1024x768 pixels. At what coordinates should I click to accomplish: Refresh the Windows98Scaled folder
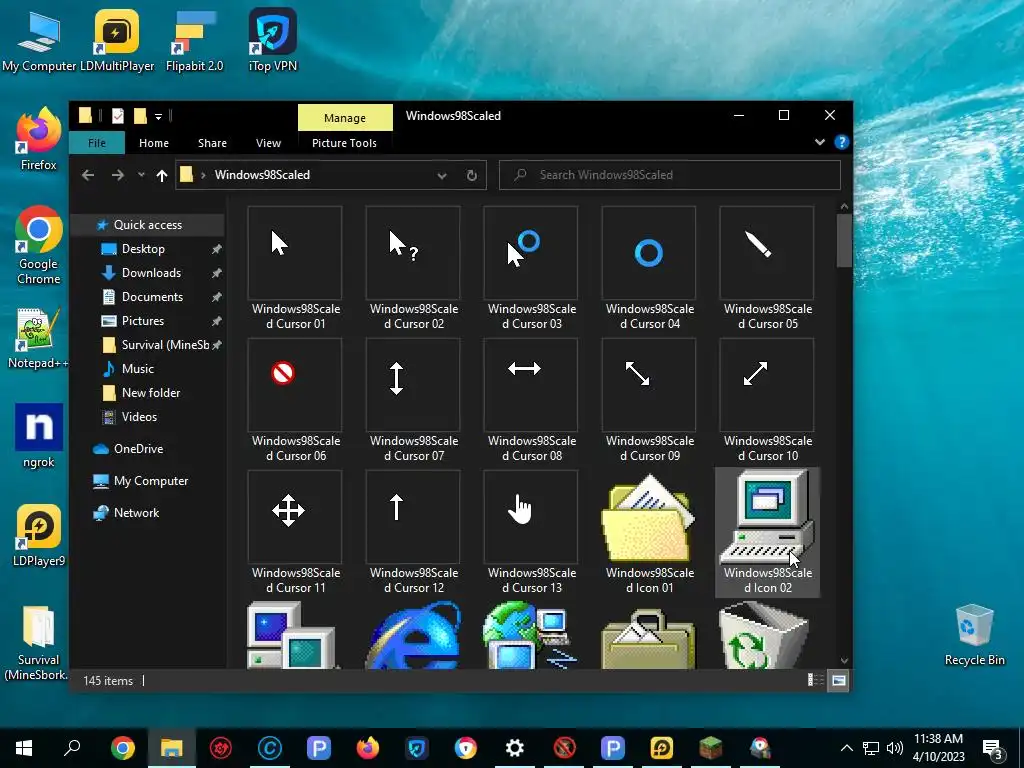472,175
